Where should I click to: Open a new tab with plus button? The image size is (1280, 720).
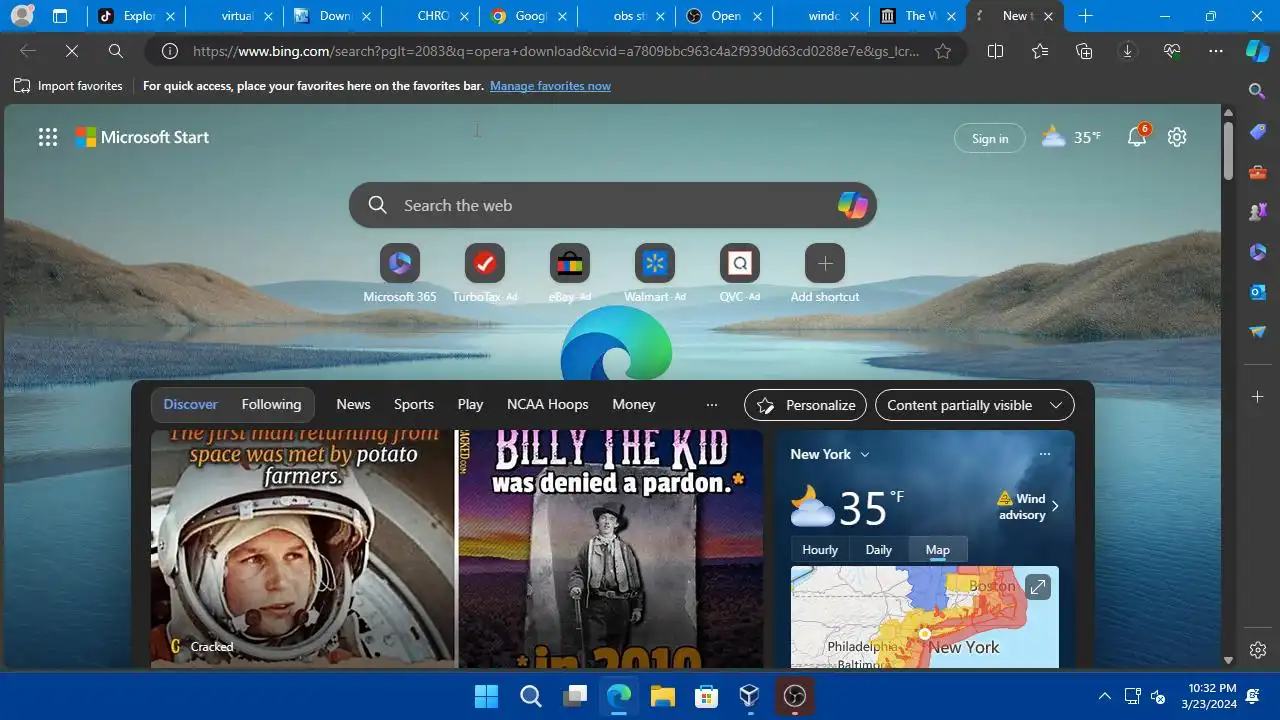click(x=1085, y=16)
